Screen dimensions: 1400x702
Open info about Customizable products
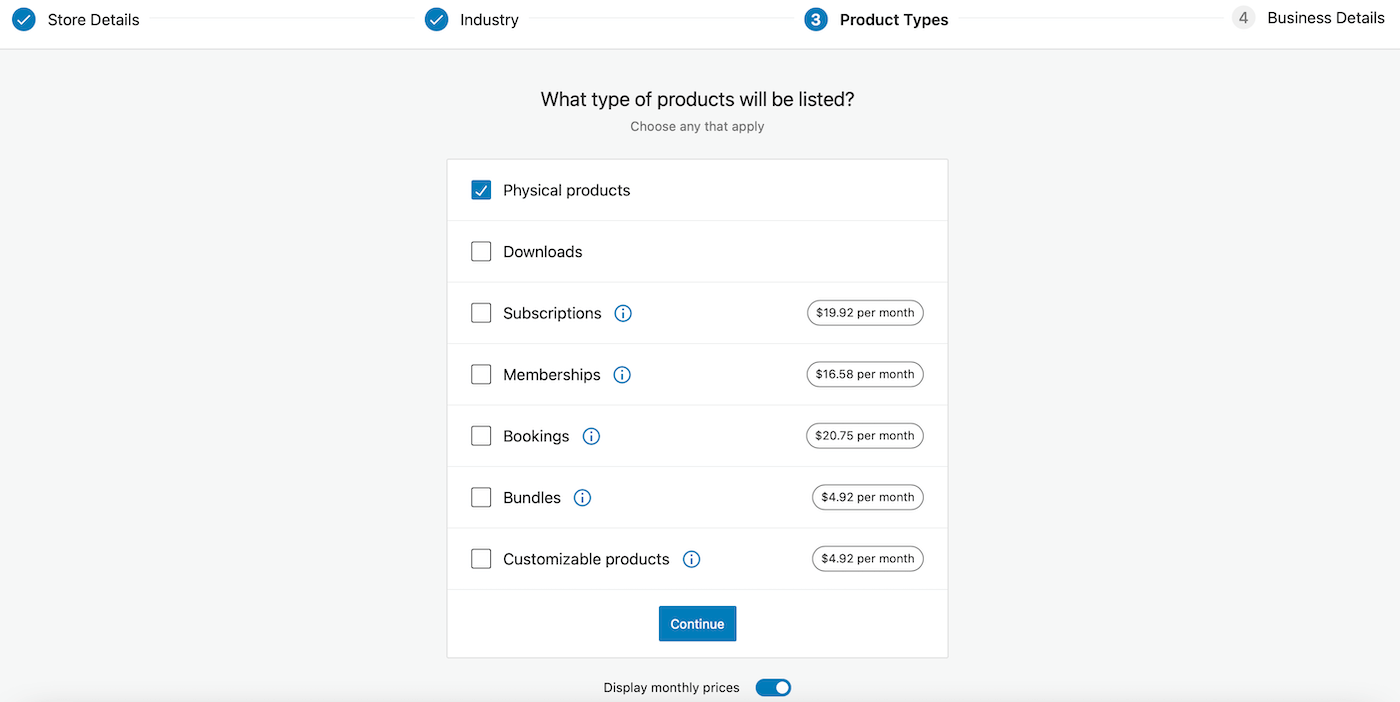tap(691, 559)
